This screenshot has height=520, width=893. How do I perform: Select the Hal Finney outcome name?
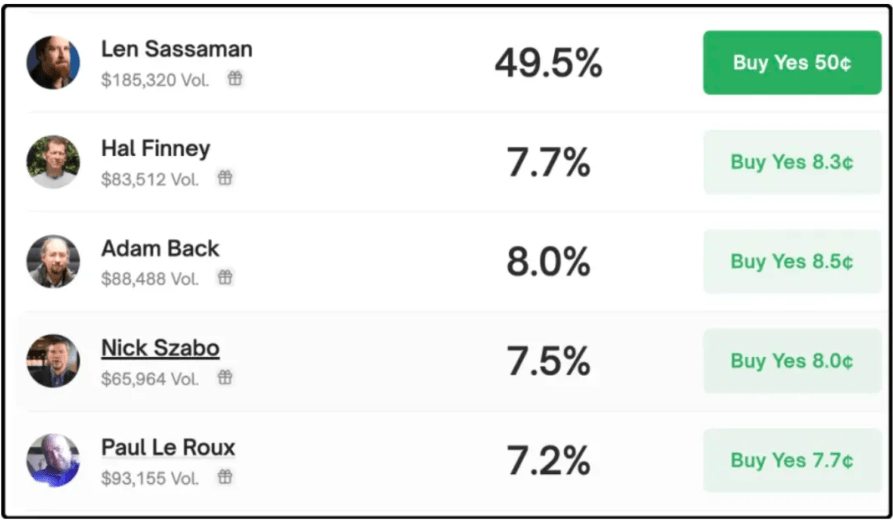155,149
